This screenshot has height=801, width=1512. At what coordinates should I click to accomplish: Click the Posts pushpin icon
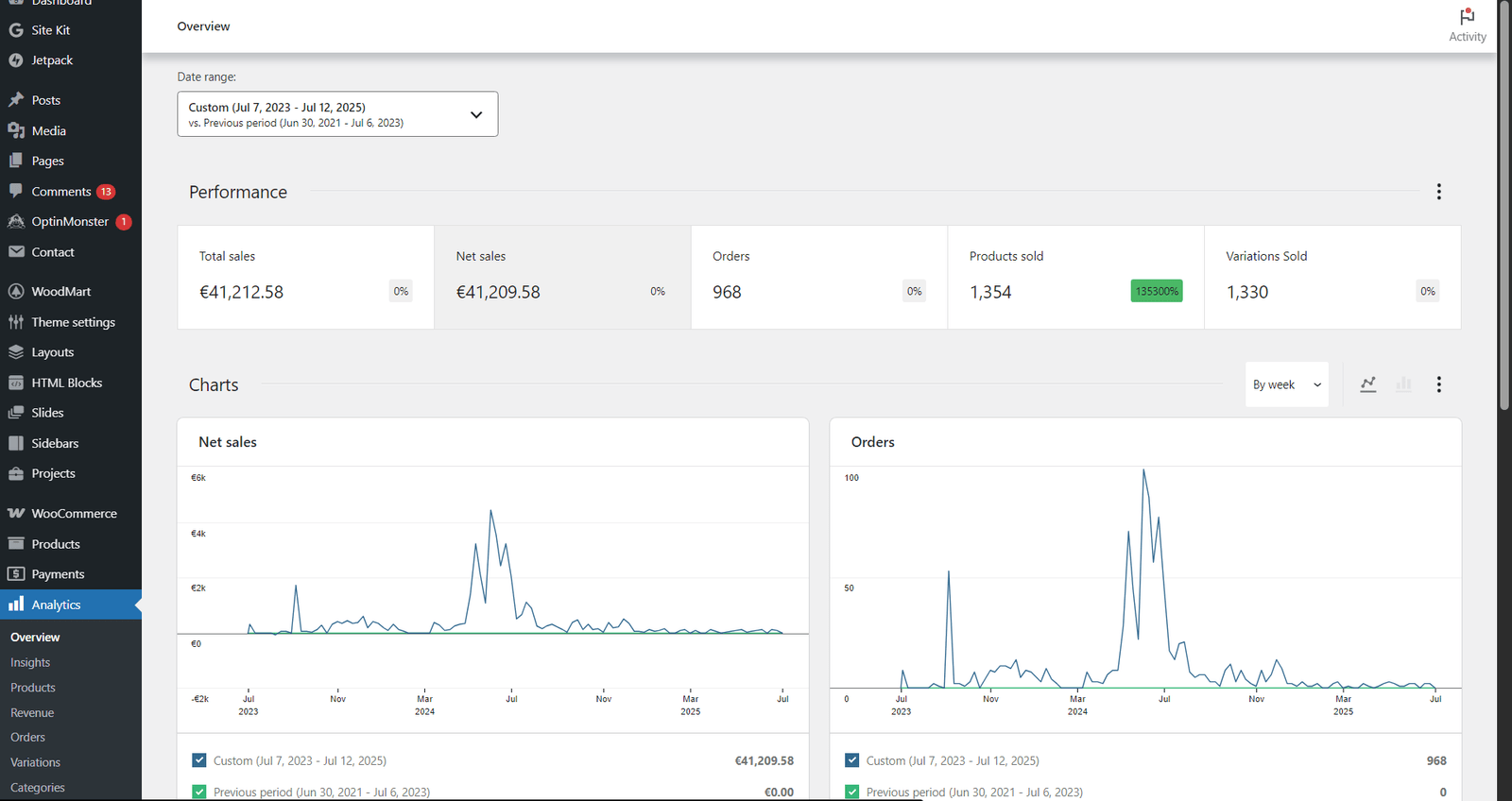pos(16,100)
